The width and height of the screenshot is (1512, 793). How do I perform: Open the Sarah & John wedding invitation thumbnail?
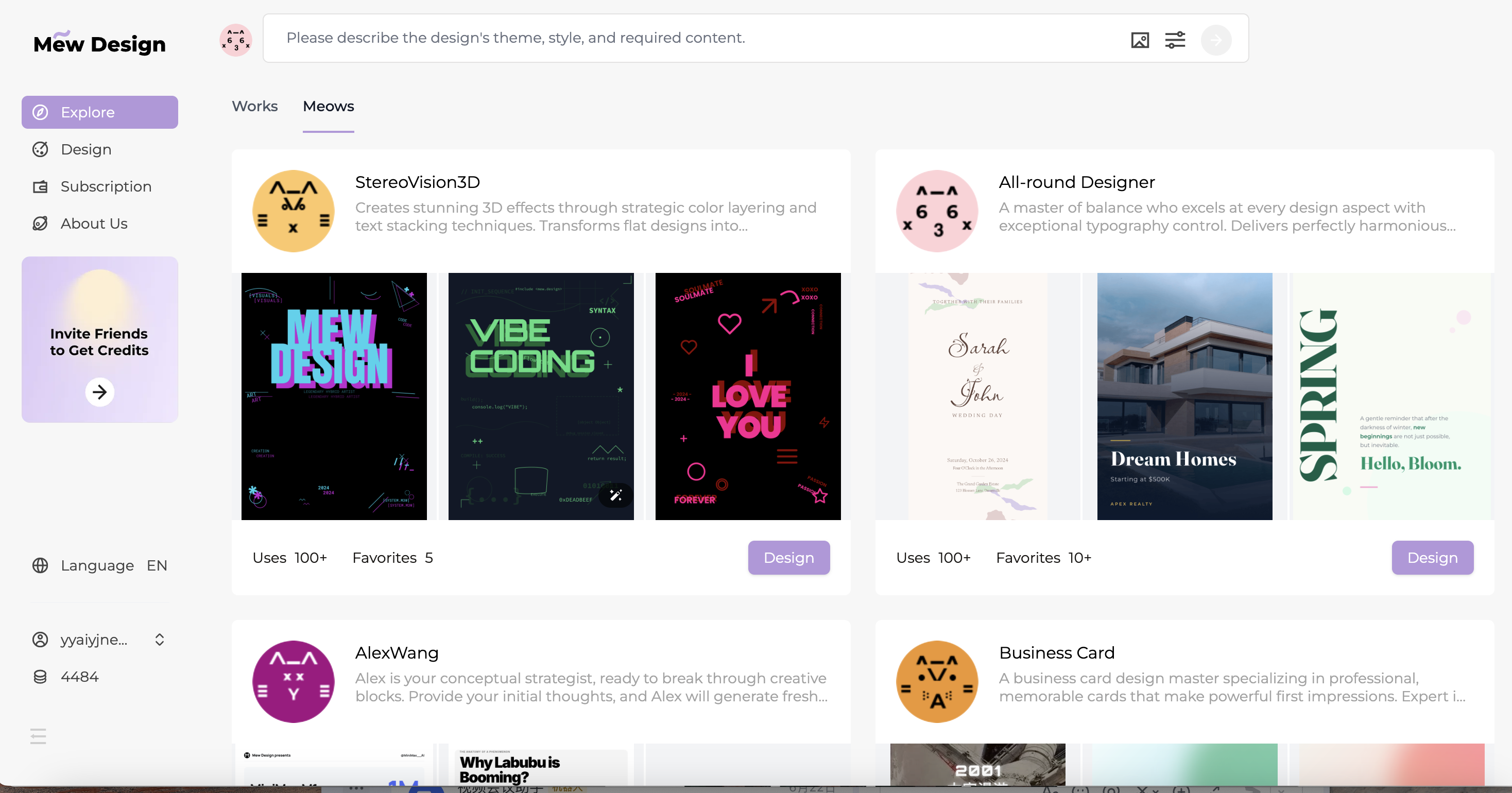[x=978, y=396]
